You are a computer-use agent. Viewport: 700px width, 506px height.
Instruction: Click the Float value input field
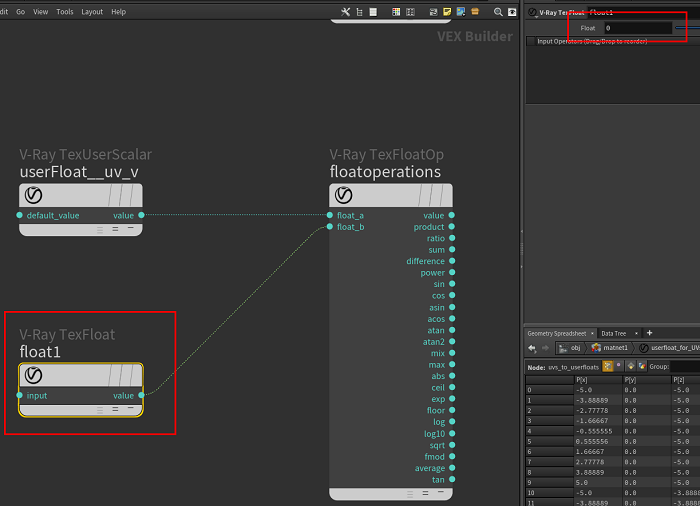coord(638,28)
